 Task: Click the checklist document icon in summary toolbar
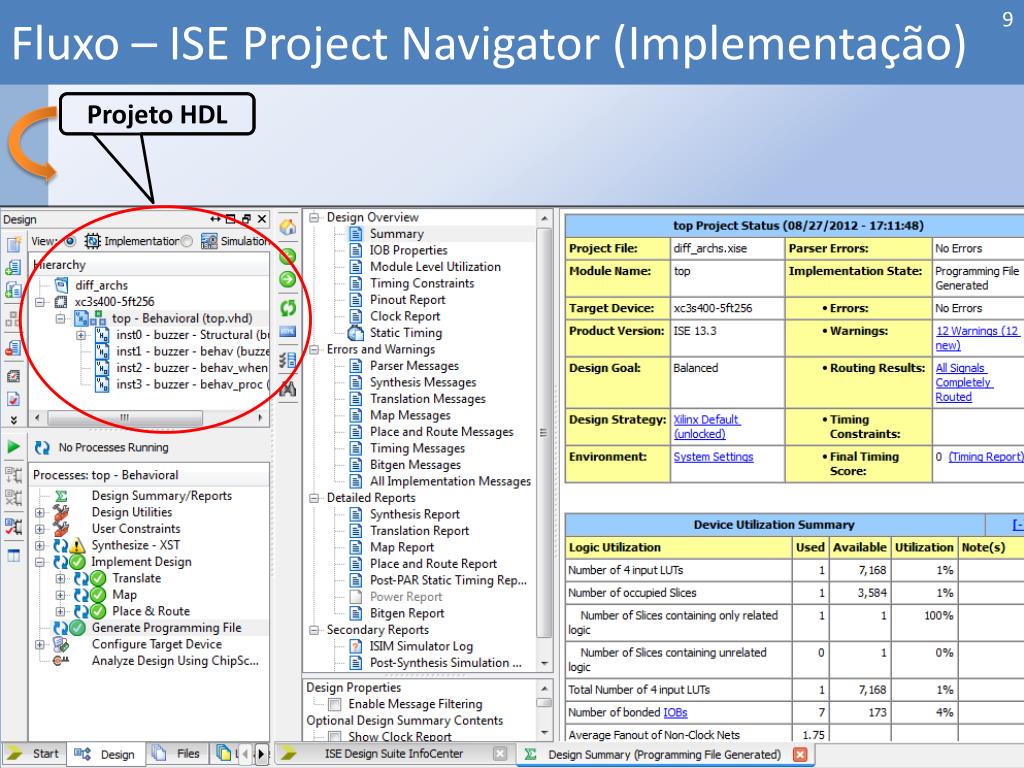[x=288, y=360]
